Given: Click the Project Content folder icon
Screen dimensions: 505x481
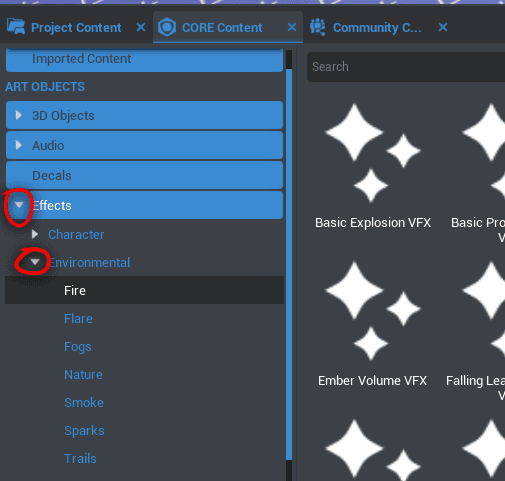Looking at the screenshot, I should (16, 27).
